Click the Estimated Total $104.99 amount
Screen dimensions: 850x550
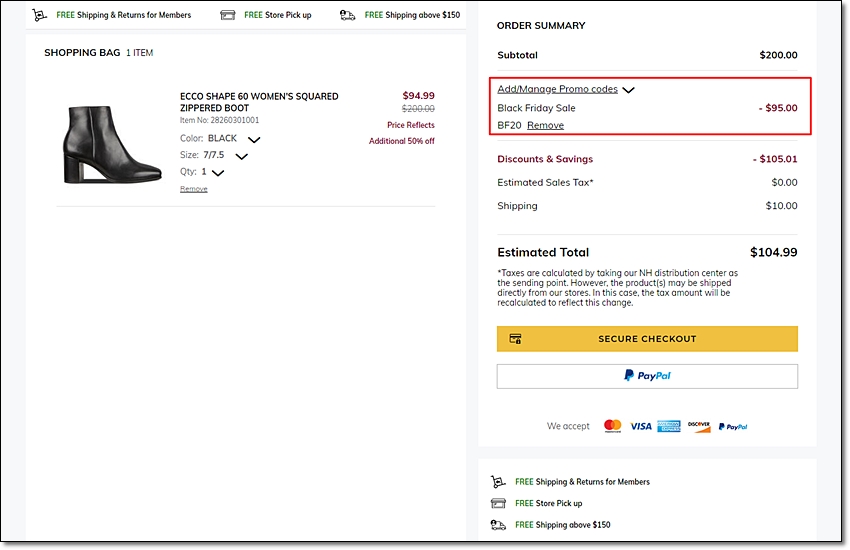pyautogui.click(x=774, y=252)
